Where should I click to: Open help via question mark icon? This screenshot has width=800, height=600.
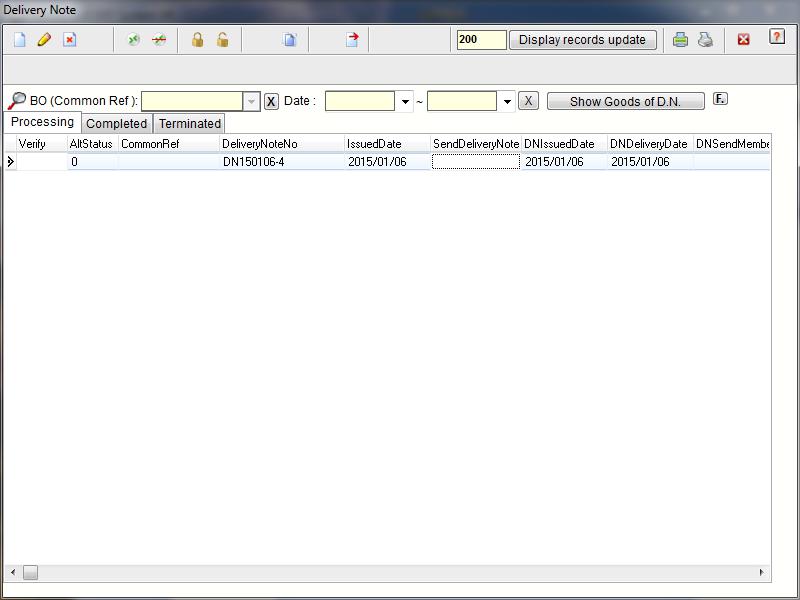tap(777, 37)
